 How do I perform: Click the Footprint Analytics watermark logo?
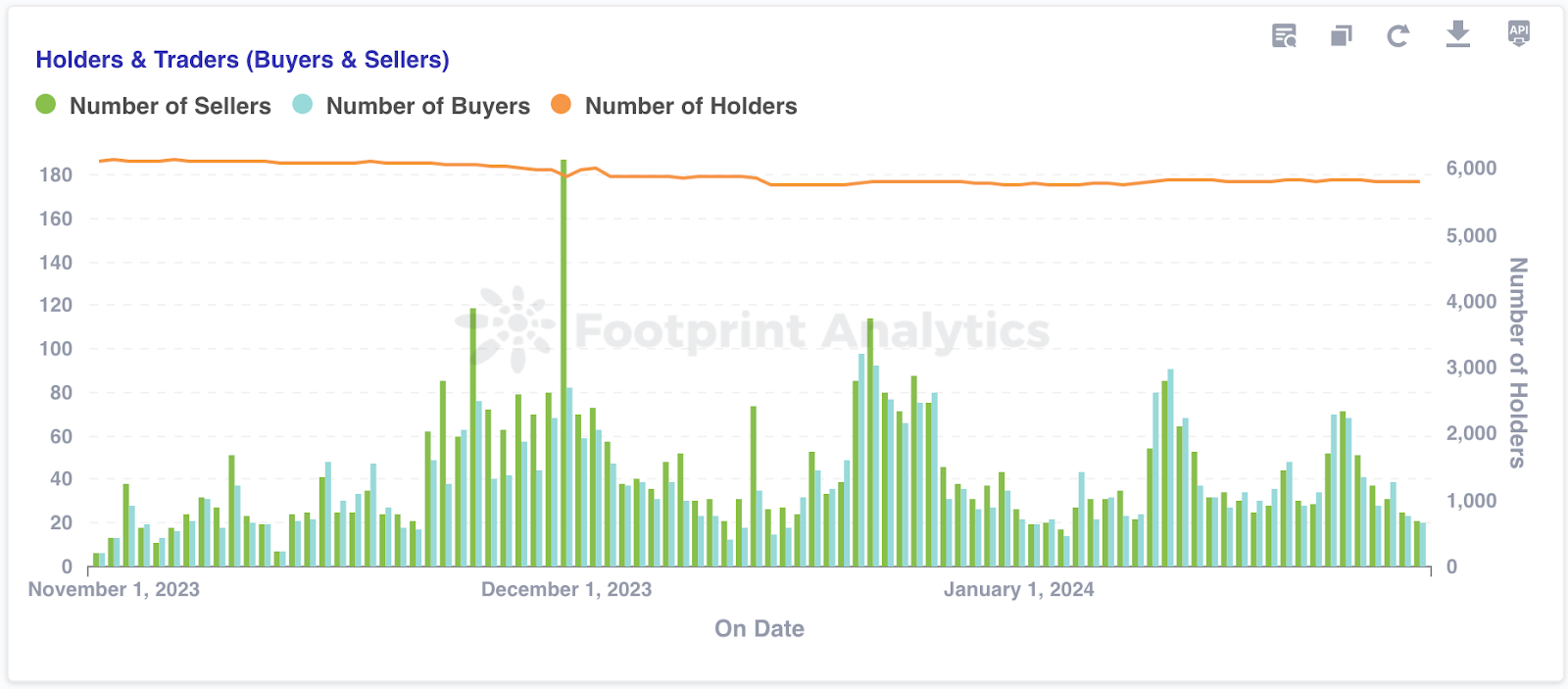(506, 328)
